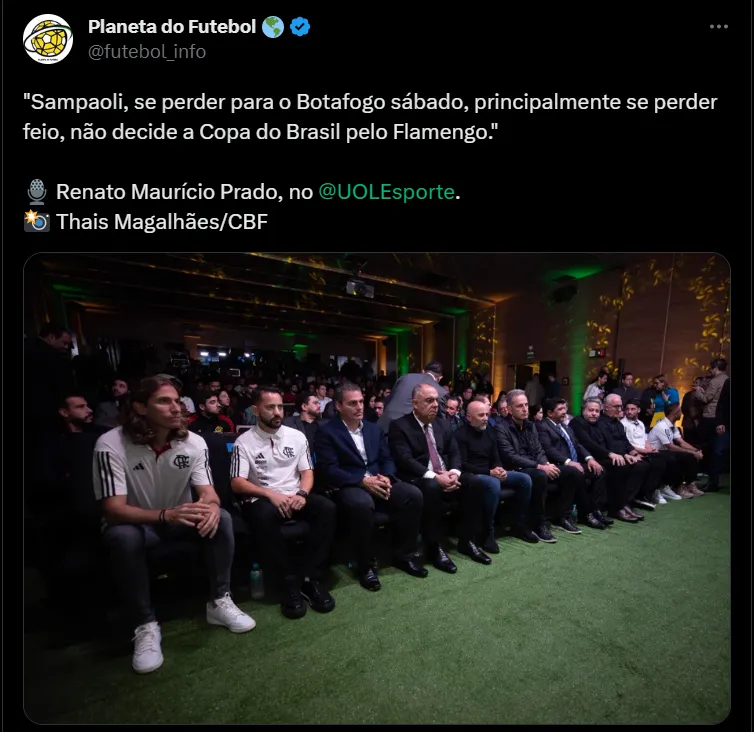
Task: Open the Planeta do Futebol profile avatar
Action: point(48,38)
